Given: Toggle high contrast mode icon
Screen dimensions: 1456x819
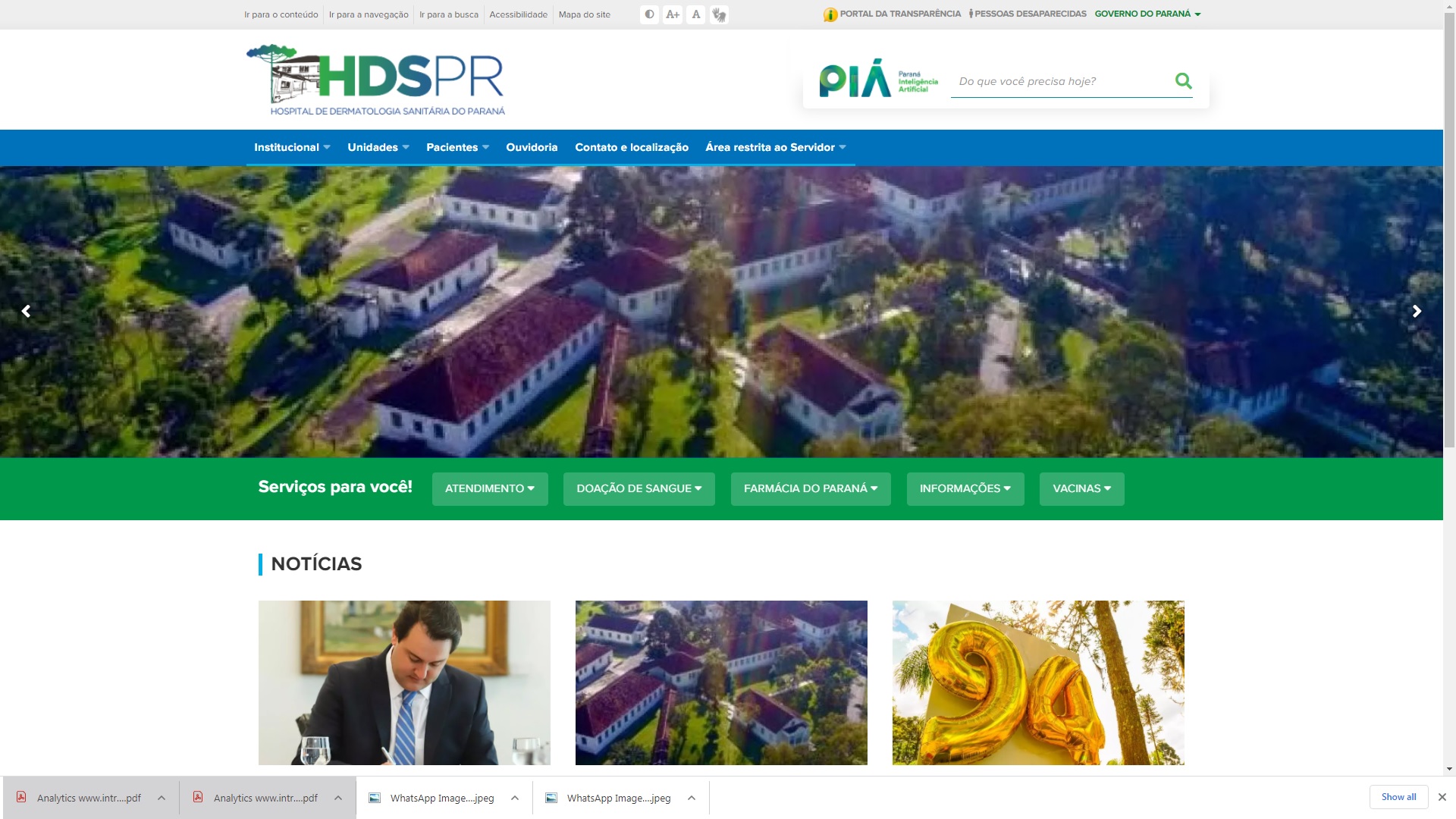Looking at the screenshot, I should pyautogui.click(x=649, y=14).
